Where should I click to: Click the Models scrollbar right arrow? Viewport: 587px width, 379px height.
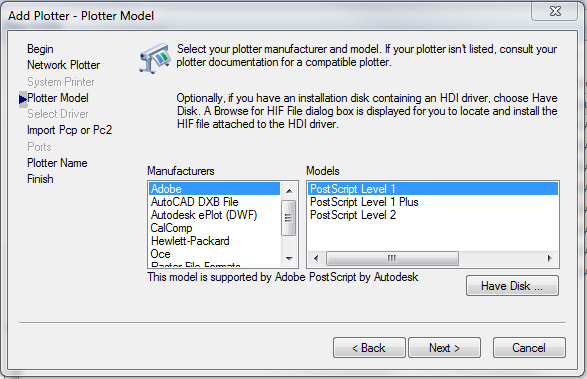click(x=549, y=258)
